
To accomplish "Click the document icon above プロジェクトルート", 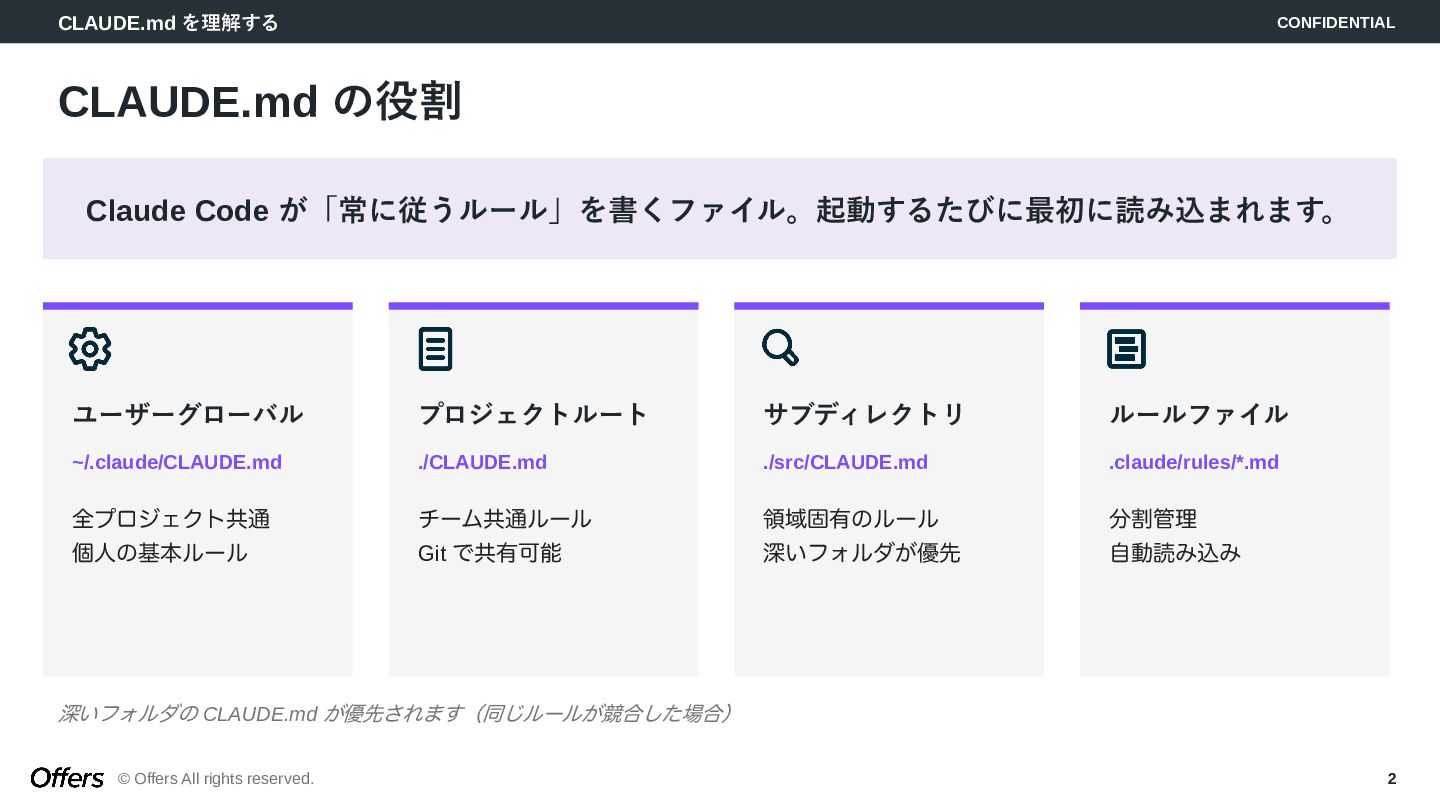I will (435, 349).
